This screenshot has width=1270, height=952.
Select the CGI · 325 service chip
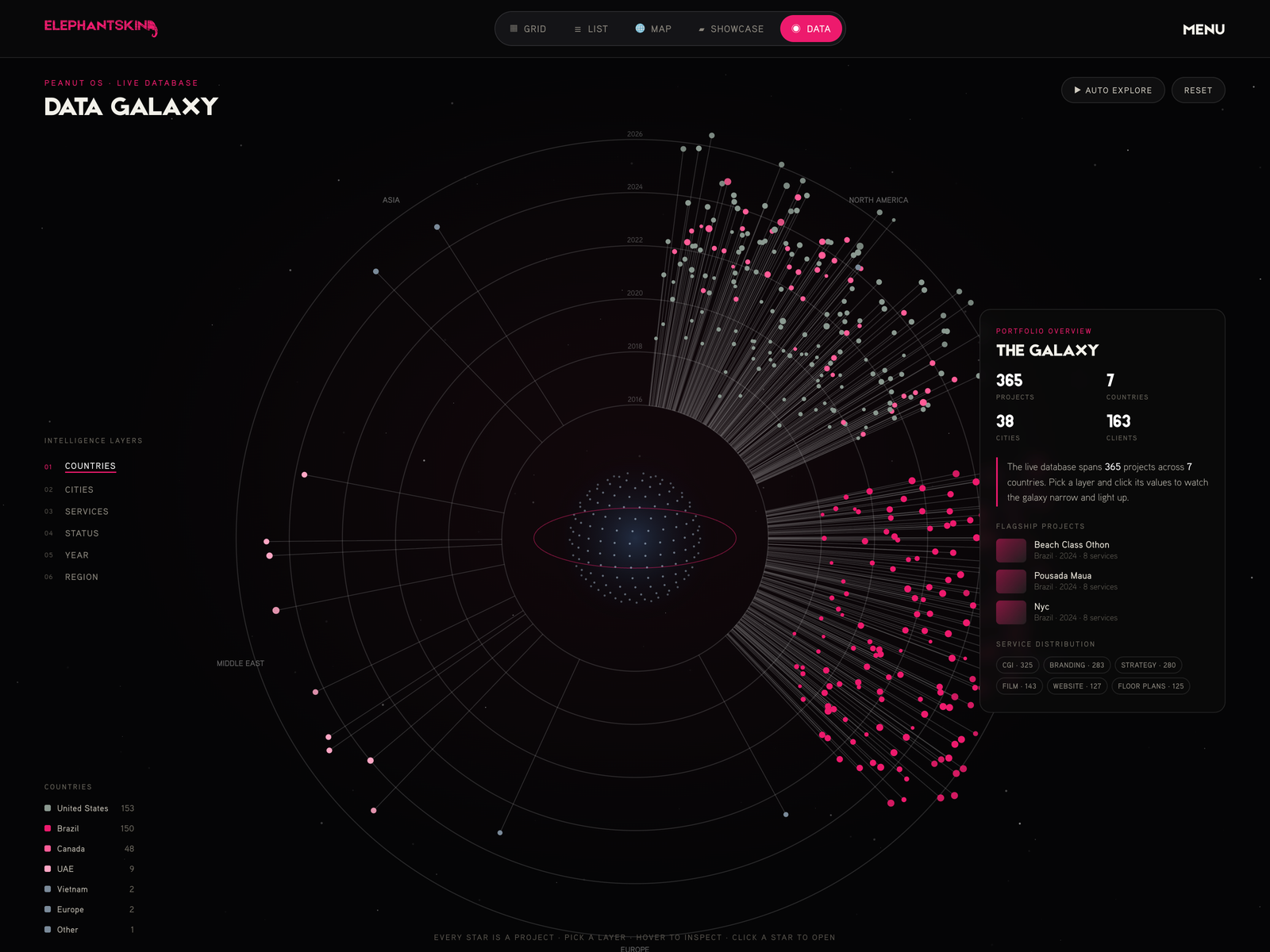[1018, 665]
